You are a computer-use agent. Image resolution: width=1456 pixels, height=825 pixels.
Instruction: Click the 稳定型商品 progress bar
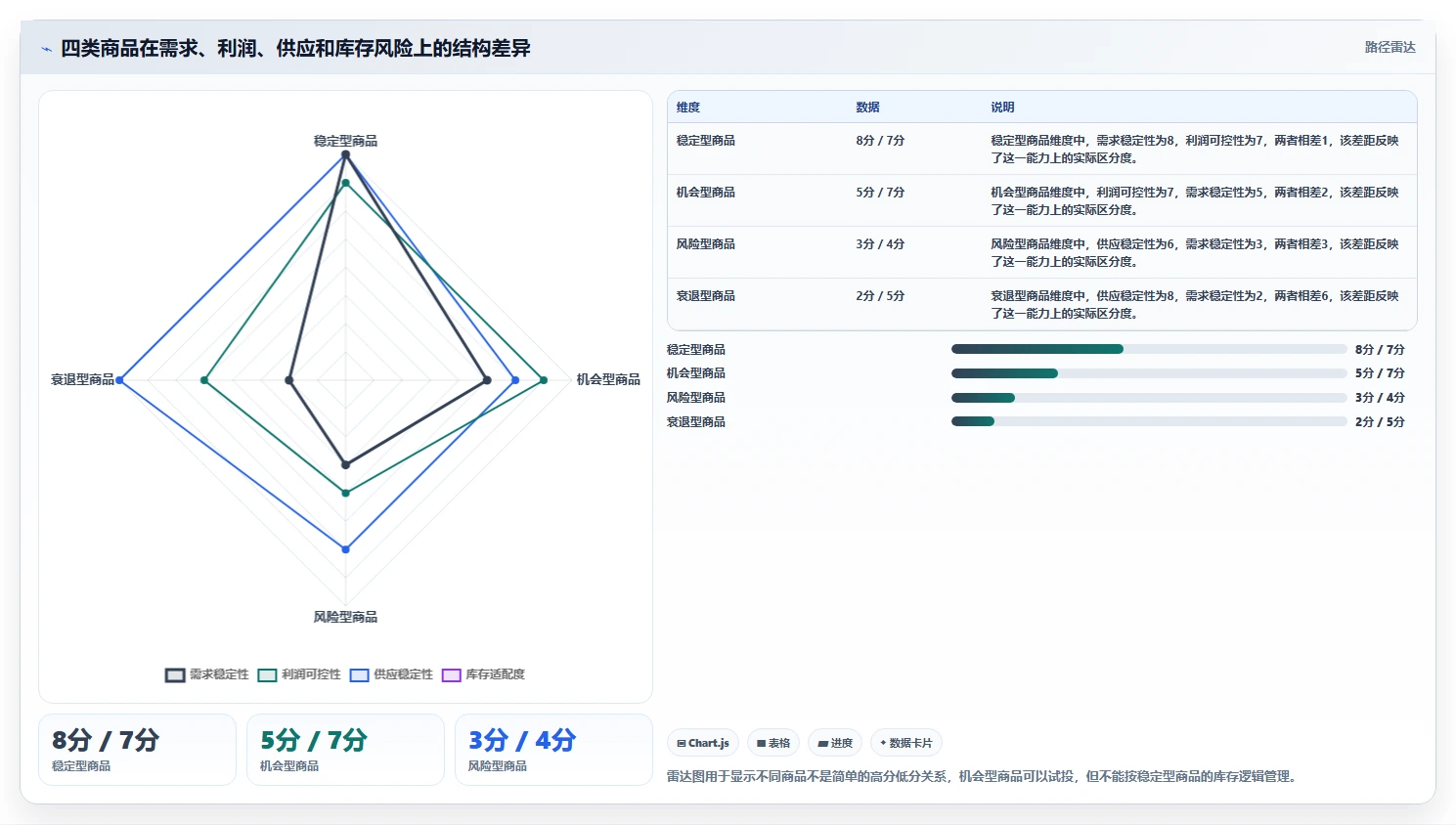point(1149,349)
